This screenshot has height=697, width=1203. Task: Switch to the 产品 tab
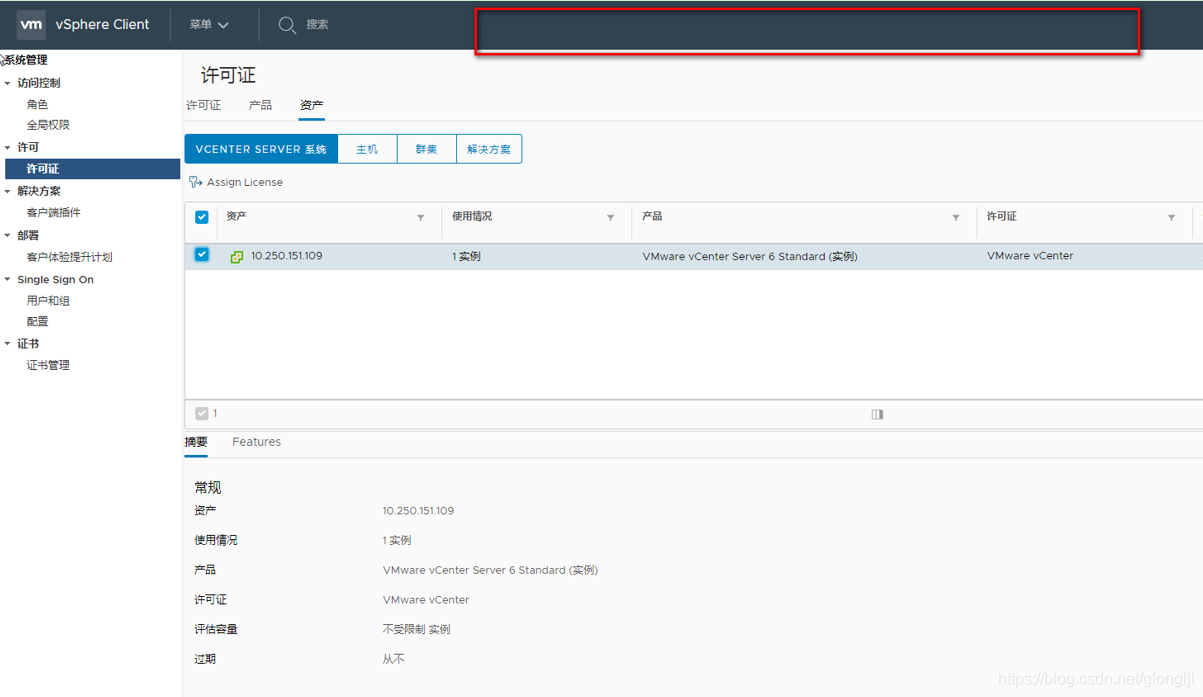(x=260, y=105)
